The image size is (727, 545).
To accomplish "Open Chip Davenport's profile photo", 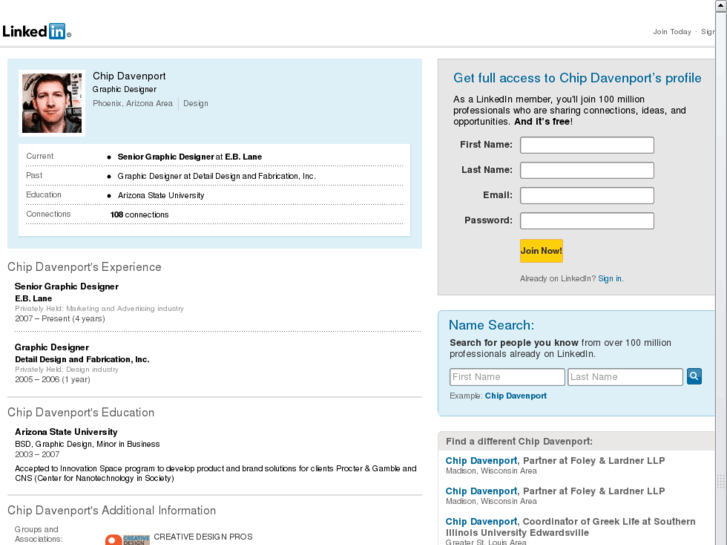I will pos(52,103).
